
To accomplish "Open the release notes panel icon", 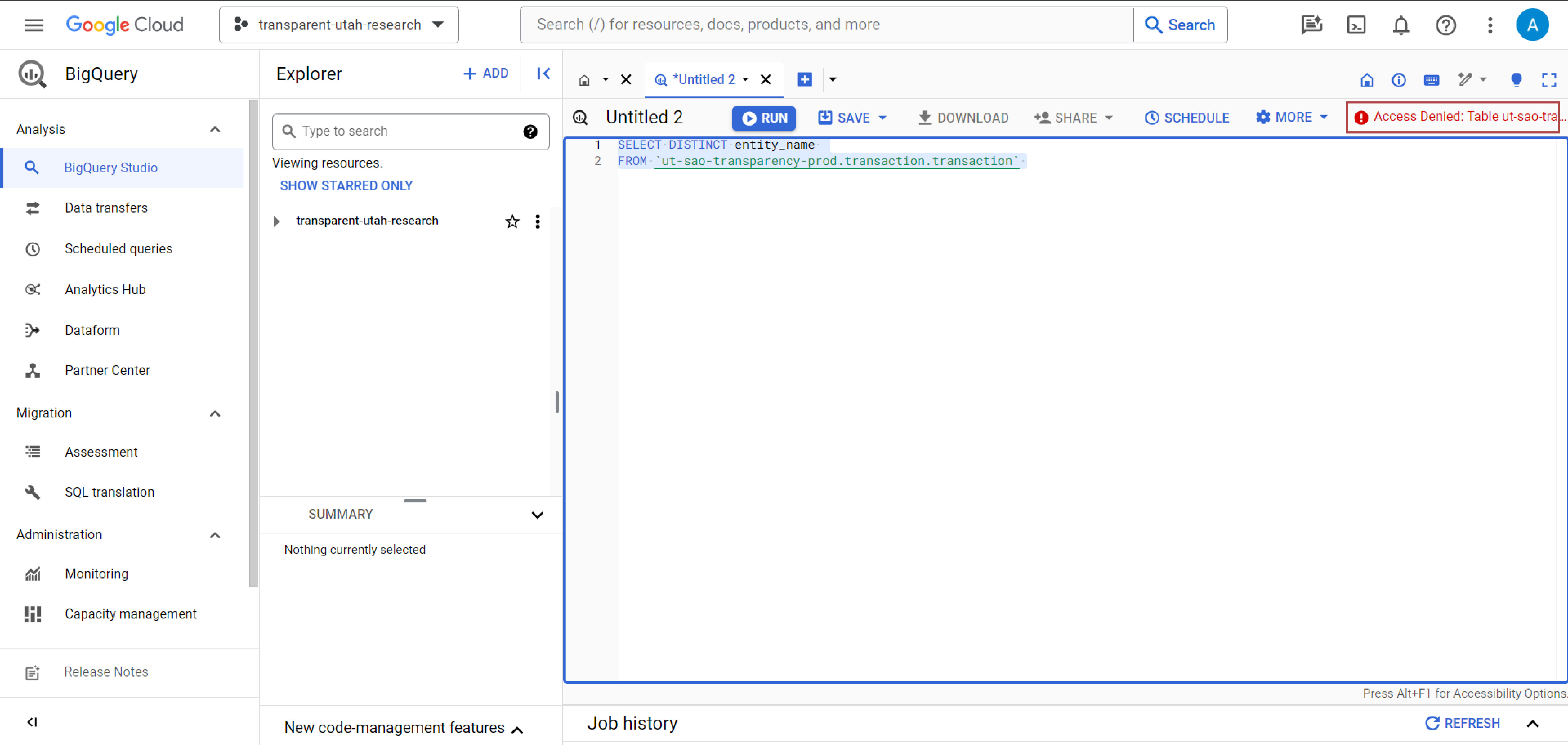I will (32, 672).
